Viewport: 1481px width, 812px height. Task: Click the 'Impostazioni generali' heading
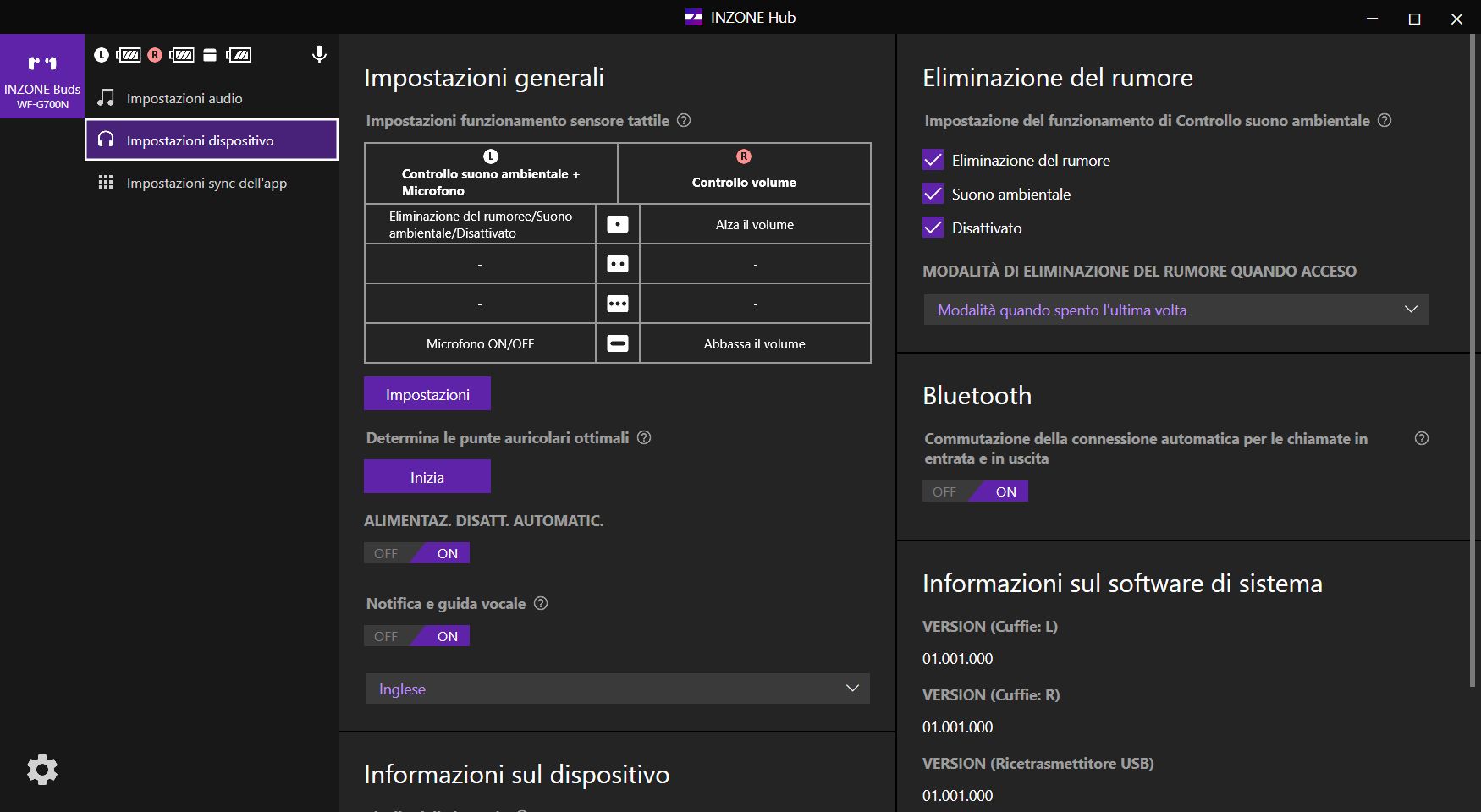click(484, 78)
